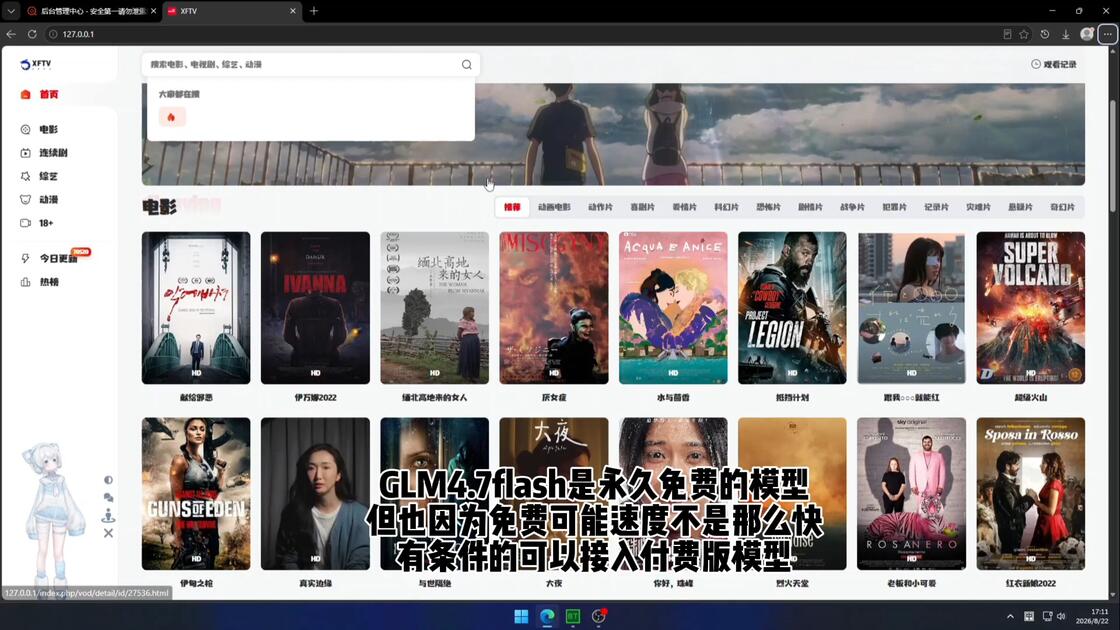Open the browser three-dots menu
The width and height of the screenshot is (1120, 630).
pos(1107,34)
